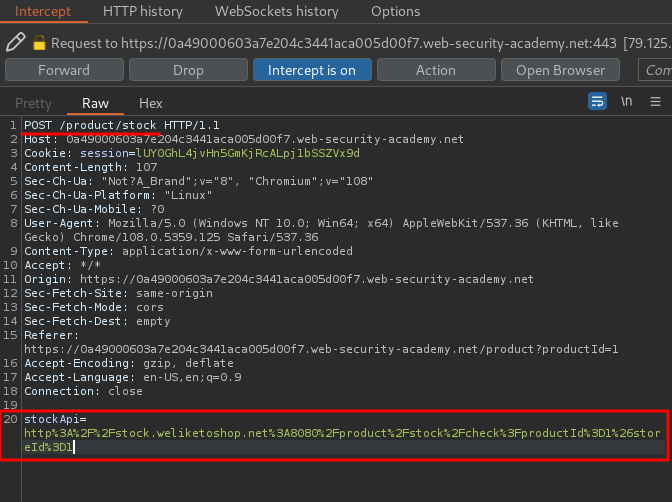Click the Open Browser button
Image resolution: width=672 pixels, height=502 pixels.
[560, 70]
